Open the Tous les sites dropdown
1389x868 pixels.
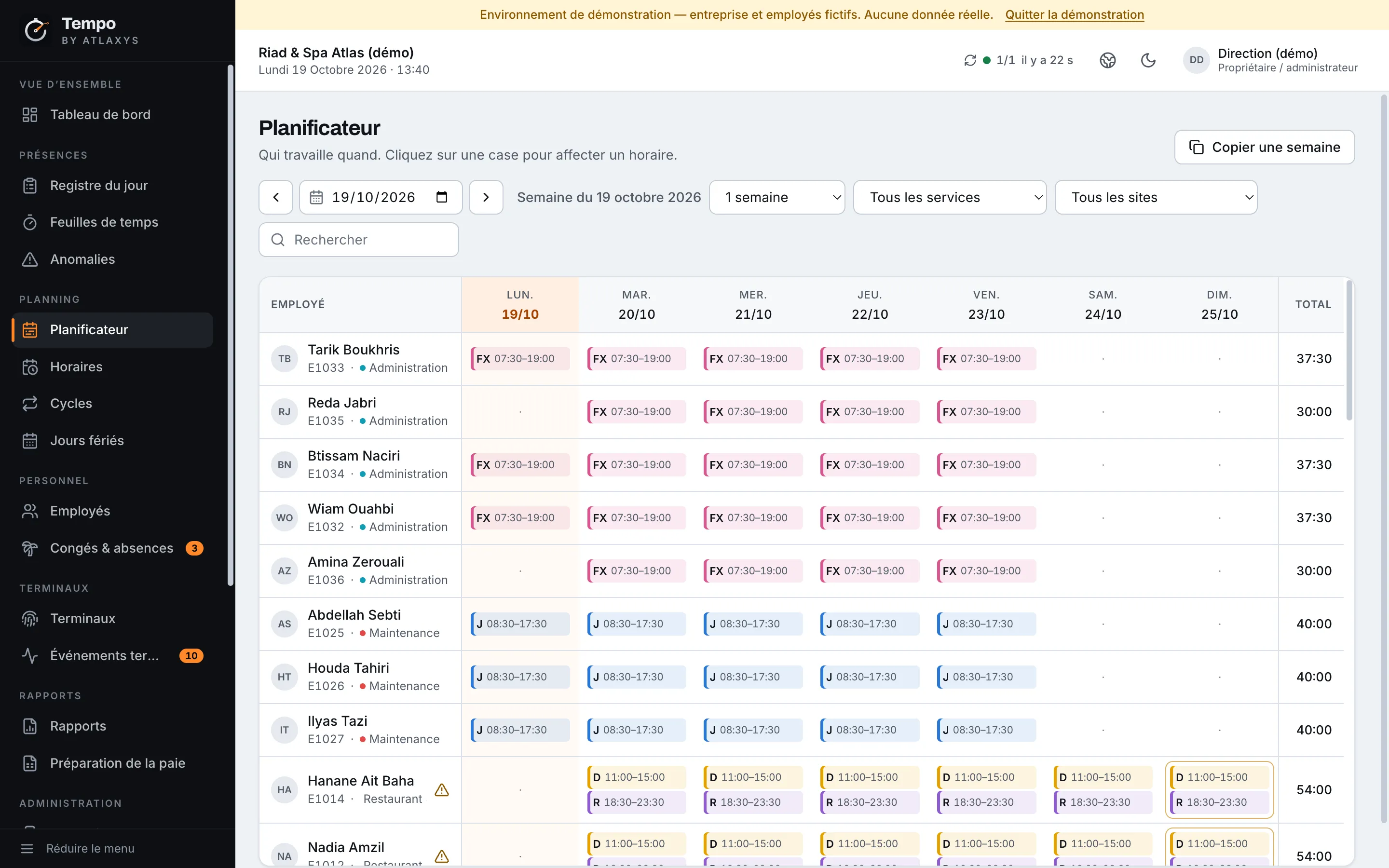1156,198
